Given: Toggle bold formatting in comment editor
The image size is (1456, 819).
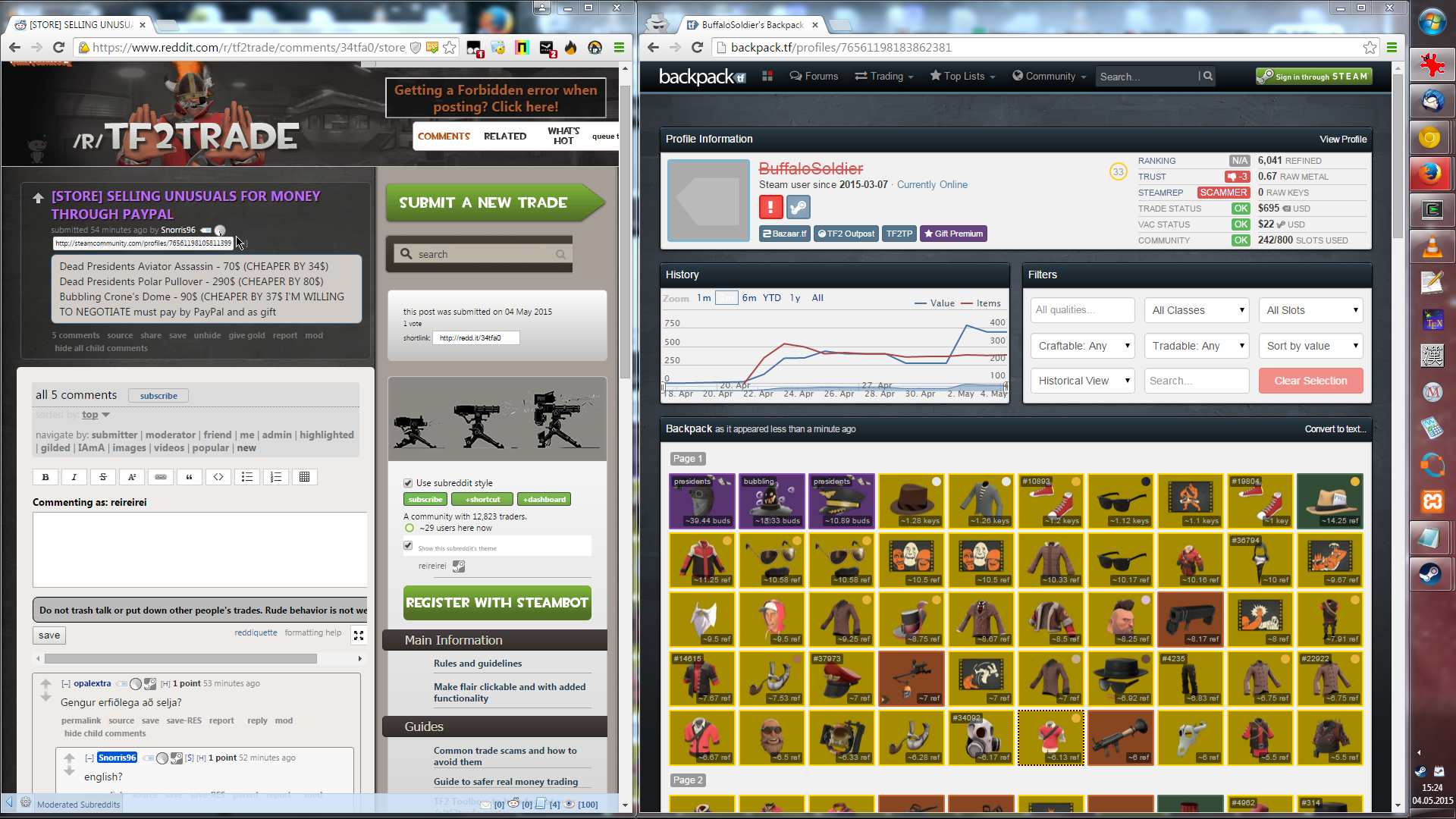Looking at the screenshot, I should [45, 477].
